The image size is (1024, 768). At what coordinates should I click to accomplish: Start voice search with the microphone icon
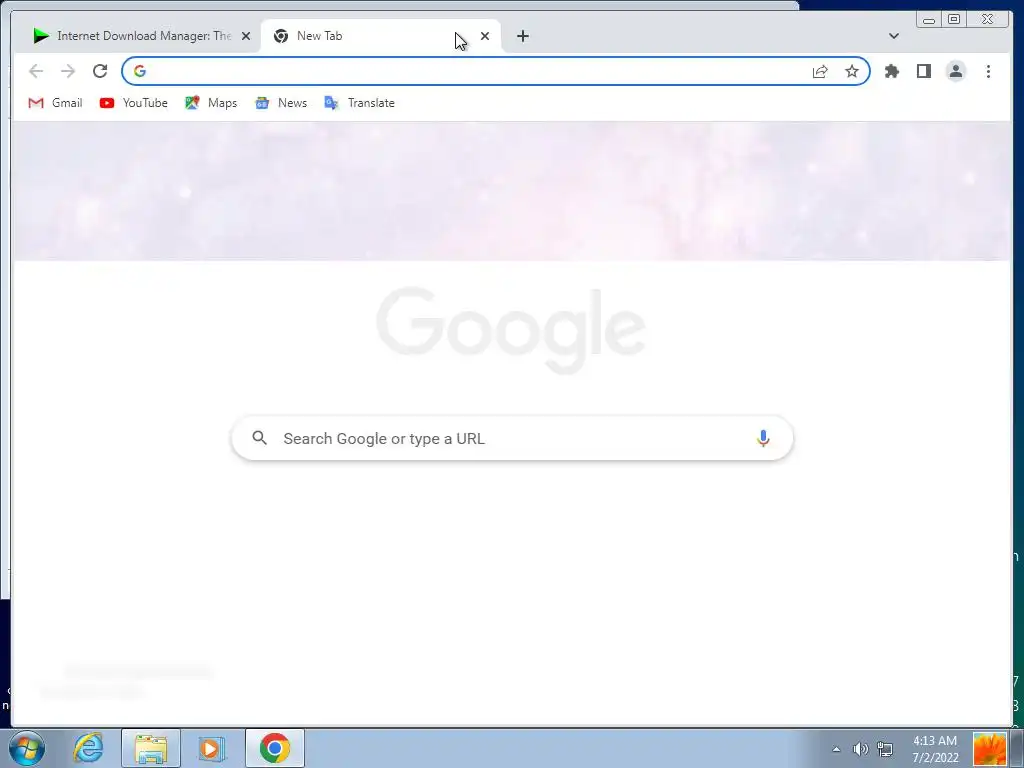pyautogui.click(x=763, y=438)
